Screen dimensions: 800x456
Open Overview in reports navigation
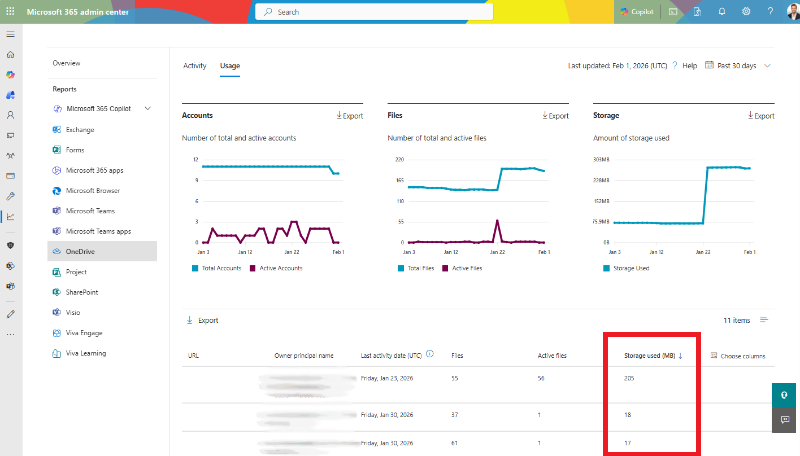[x=66, y=63]
